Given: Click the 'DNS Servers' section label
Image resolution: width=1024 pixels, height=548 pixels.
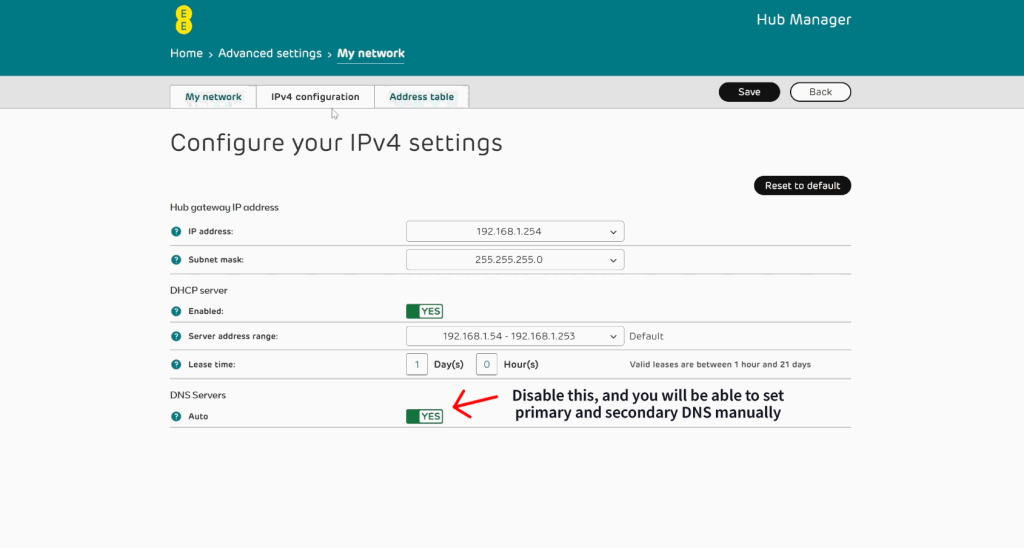Looking at the screenshot, I should click(x=198, y=395).
